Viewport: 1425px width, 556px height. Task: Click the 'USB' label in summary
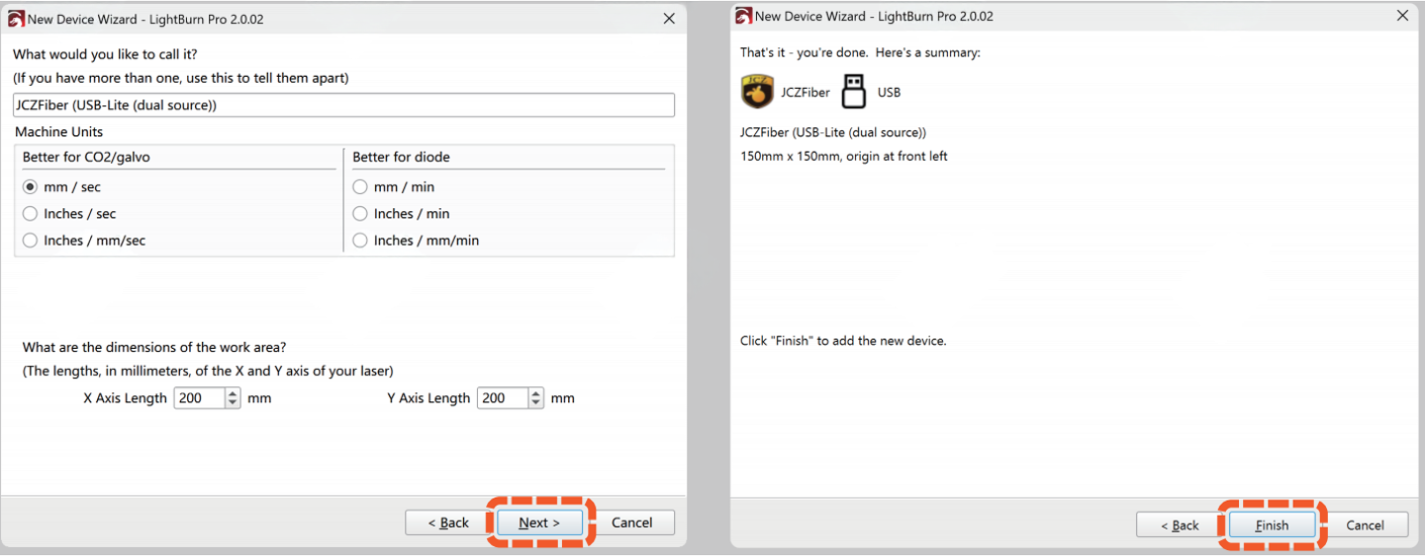tap(889, 92)
